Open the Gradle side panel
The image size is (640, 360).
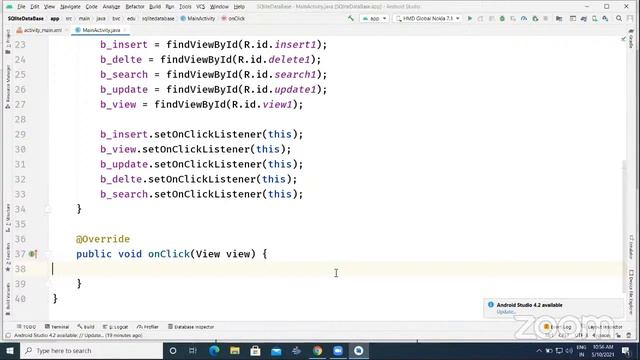coord(631,39)
